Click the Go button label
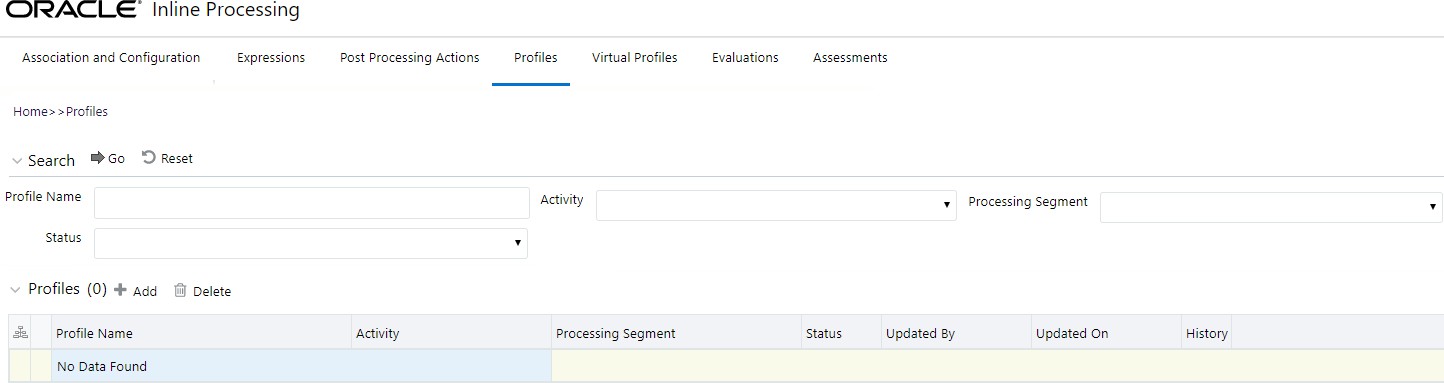This screenshot has width=1444, height=383. [x=116, y=159]
